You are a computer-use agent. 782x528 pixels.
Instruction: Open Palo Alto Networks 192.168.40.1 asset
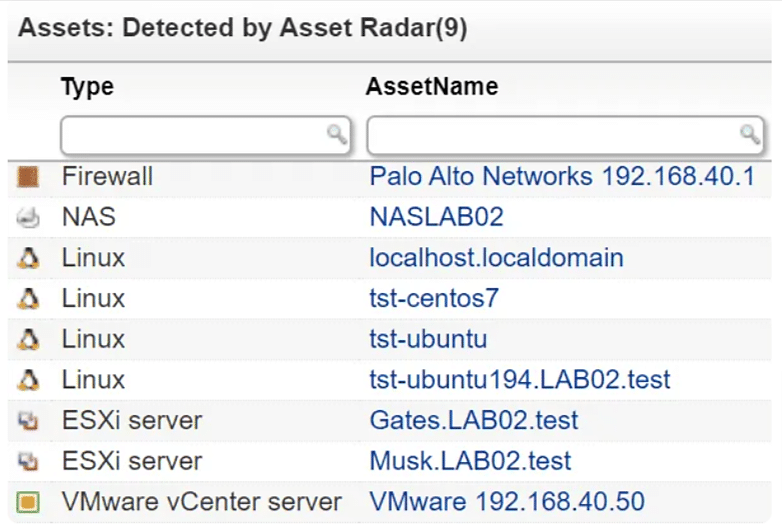pos(561,177)
